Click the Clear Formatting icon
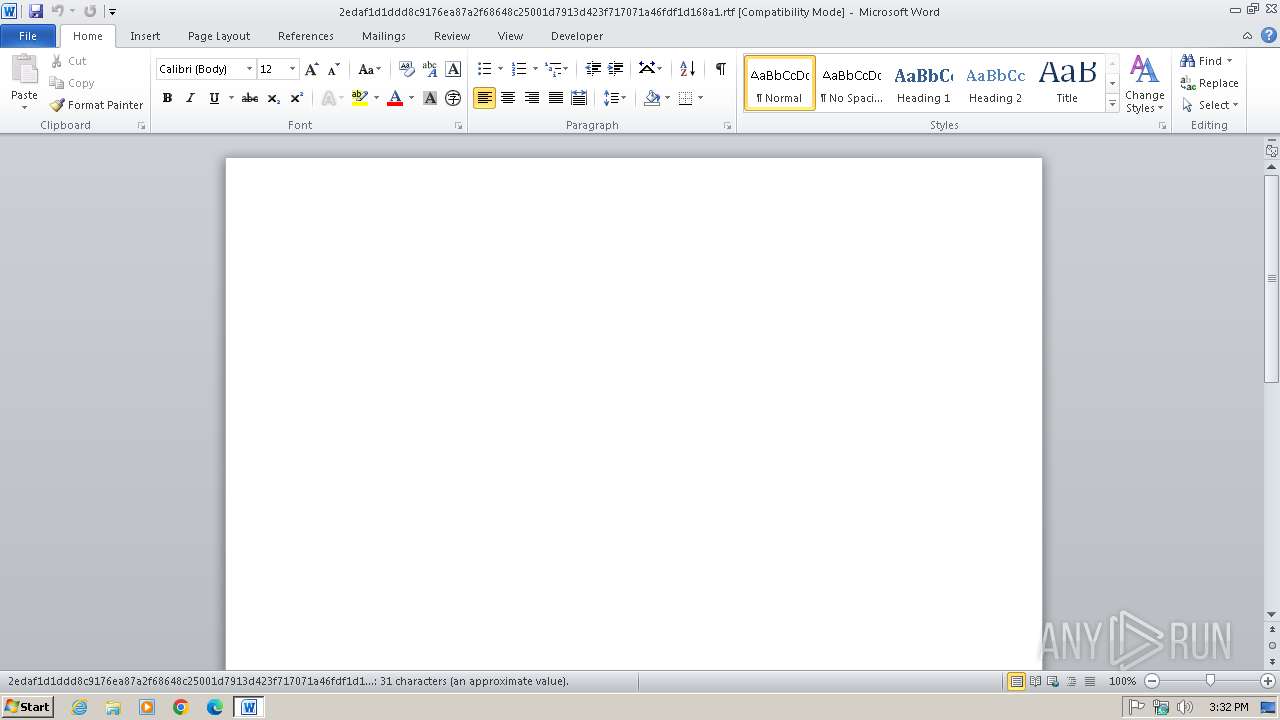Image resolution: width=1280 pixels, height=720 pixels. pos(406,69)
